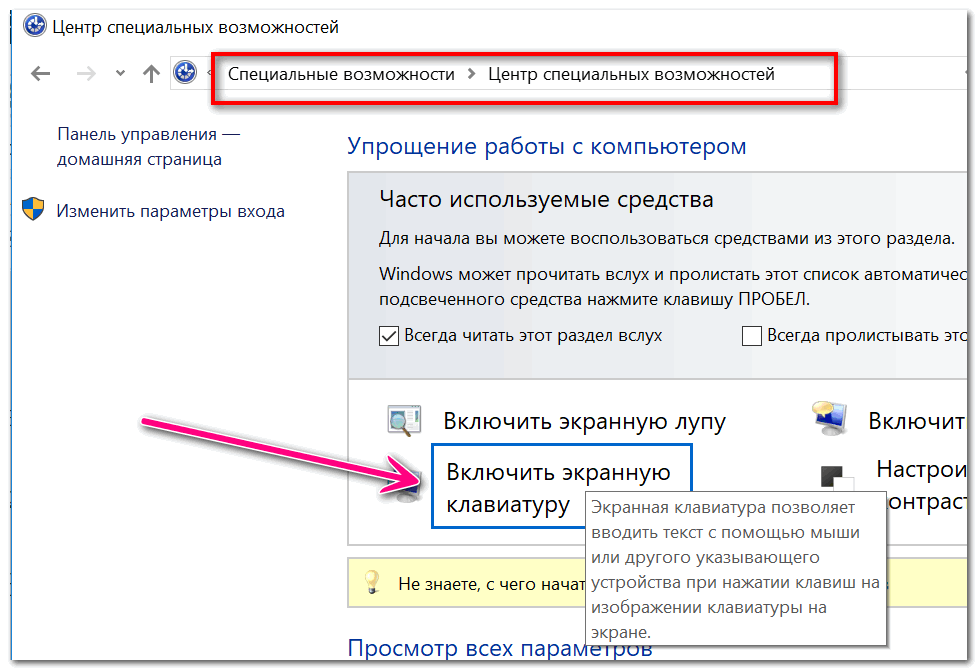Viewport: 978px width, 671px height.
Task: Click the Forward navigation arrow
Action: coord(86,74)
